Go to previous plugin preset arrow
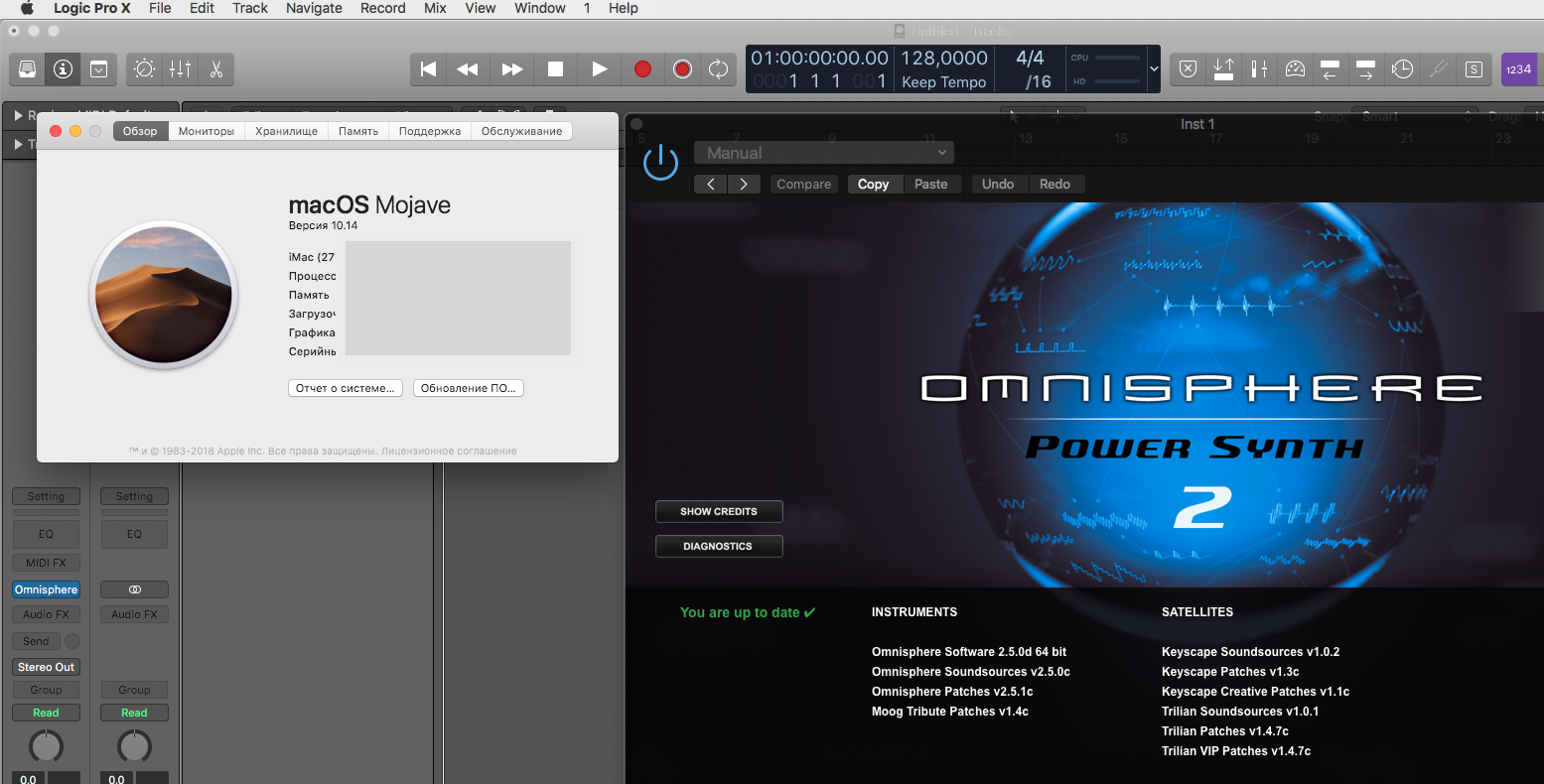This screenshot has width=1544, height=784. tap(711, 185)
